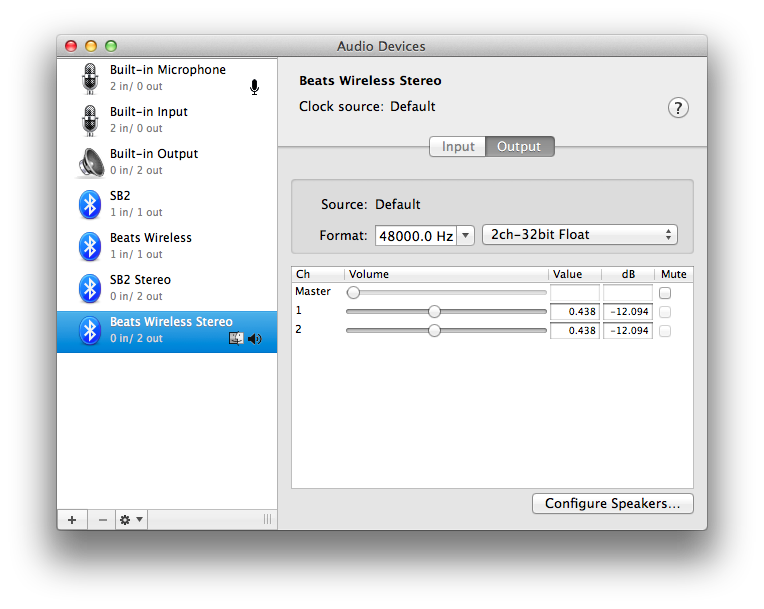Click the Built-in Microphone device icon
This screenshot has height=609, width=764.
coord(90,78)
